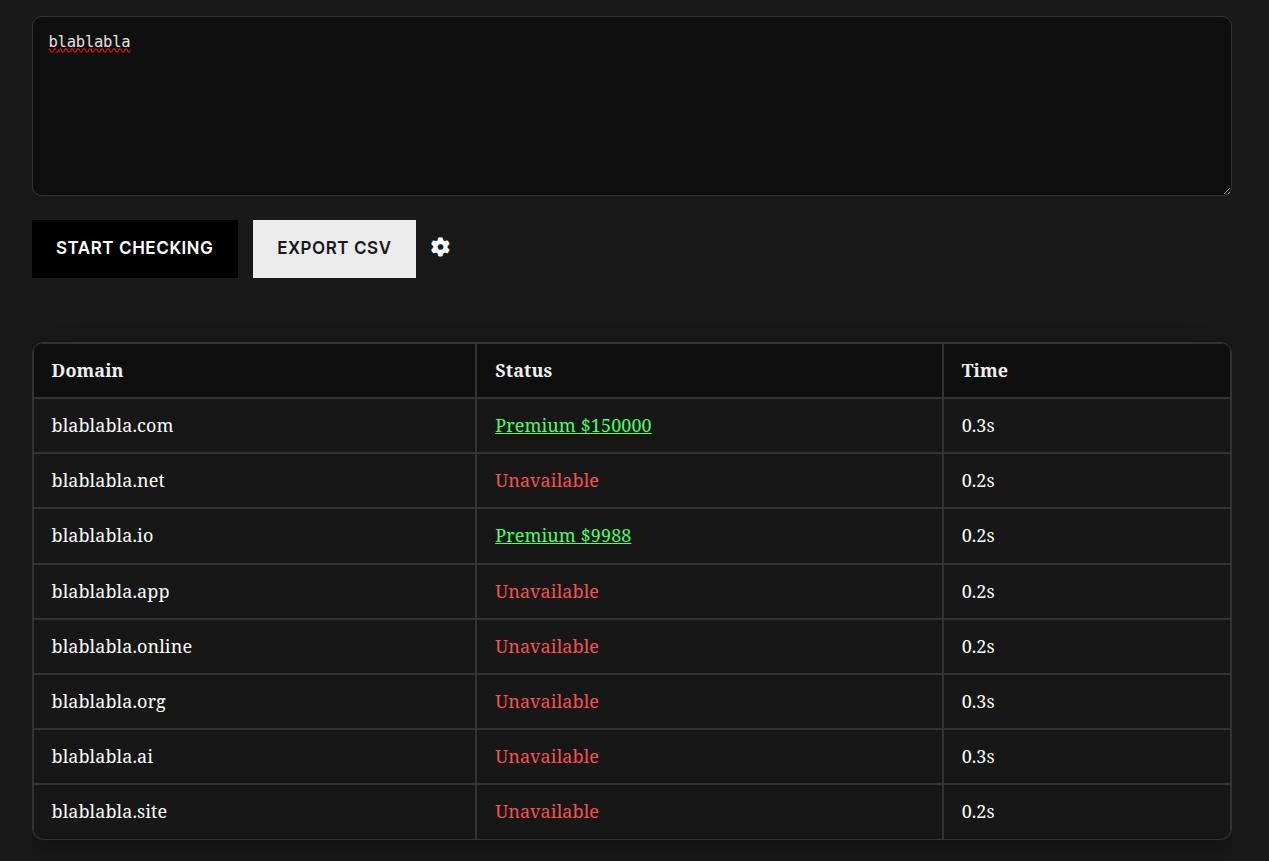Image resolution: width=1269 pixels, height=861 pixels.
Task: Click the typed word blablabla in the input
Action: click(89, 41)
